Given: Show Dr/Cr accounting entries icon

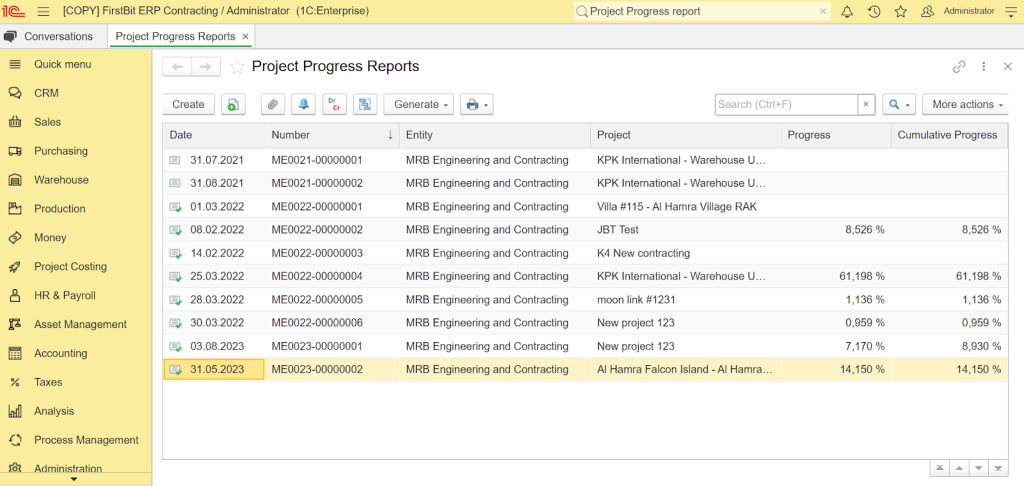Looking at the screenshot, I should coord(334,105).
